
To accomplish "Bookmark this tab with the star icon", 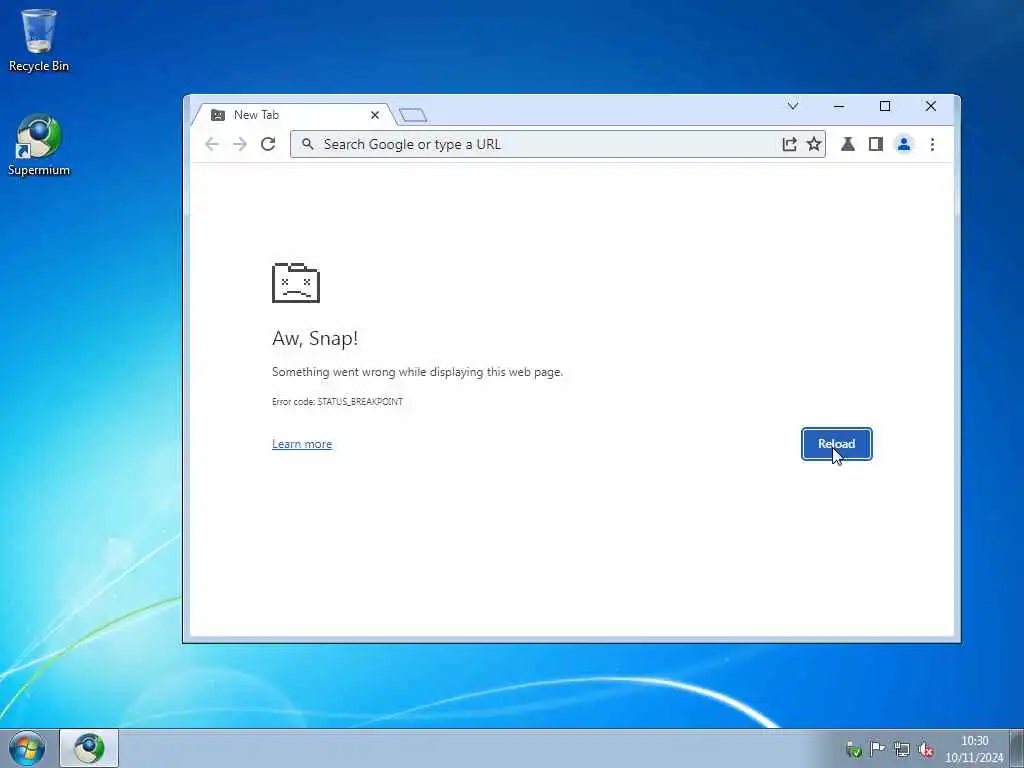I will (814, 144).
